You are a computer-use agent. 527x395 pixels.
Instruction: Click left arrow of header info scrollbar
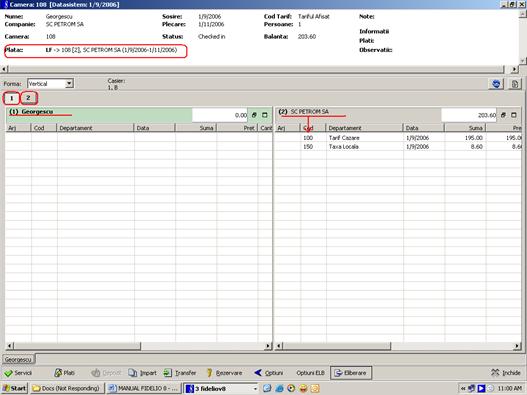coord(4,69)
